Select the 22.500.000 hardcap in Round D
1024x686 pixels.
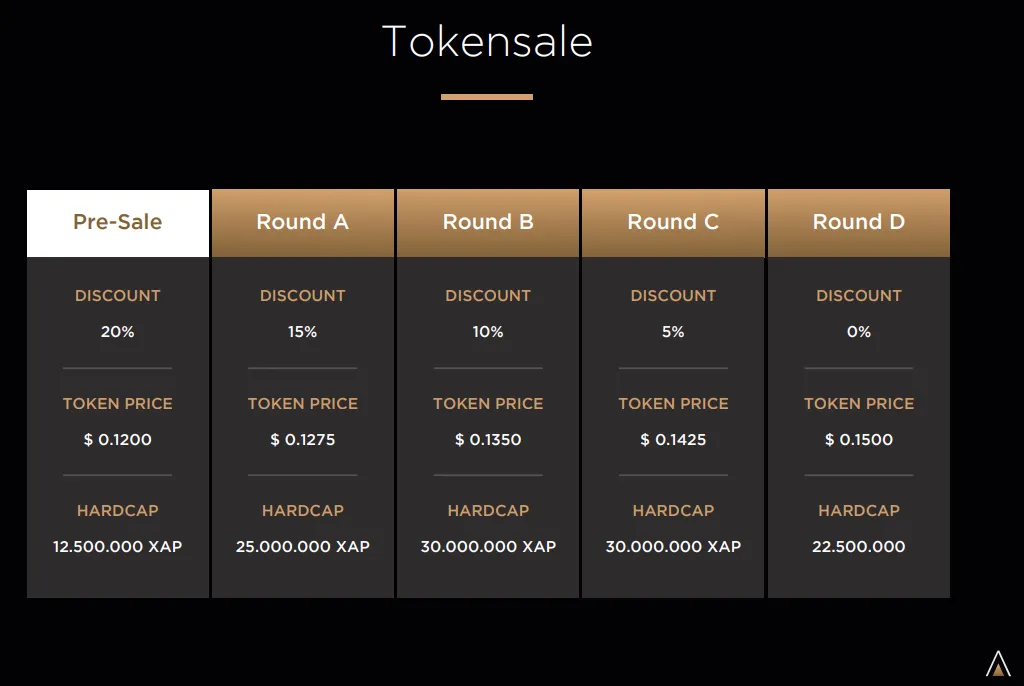(859, 546)
